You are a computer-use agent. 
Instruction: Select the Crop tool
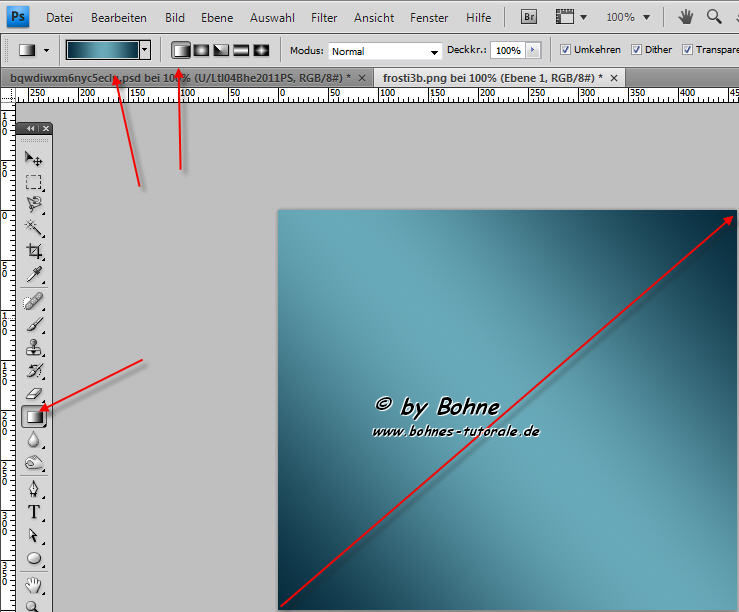34,251
